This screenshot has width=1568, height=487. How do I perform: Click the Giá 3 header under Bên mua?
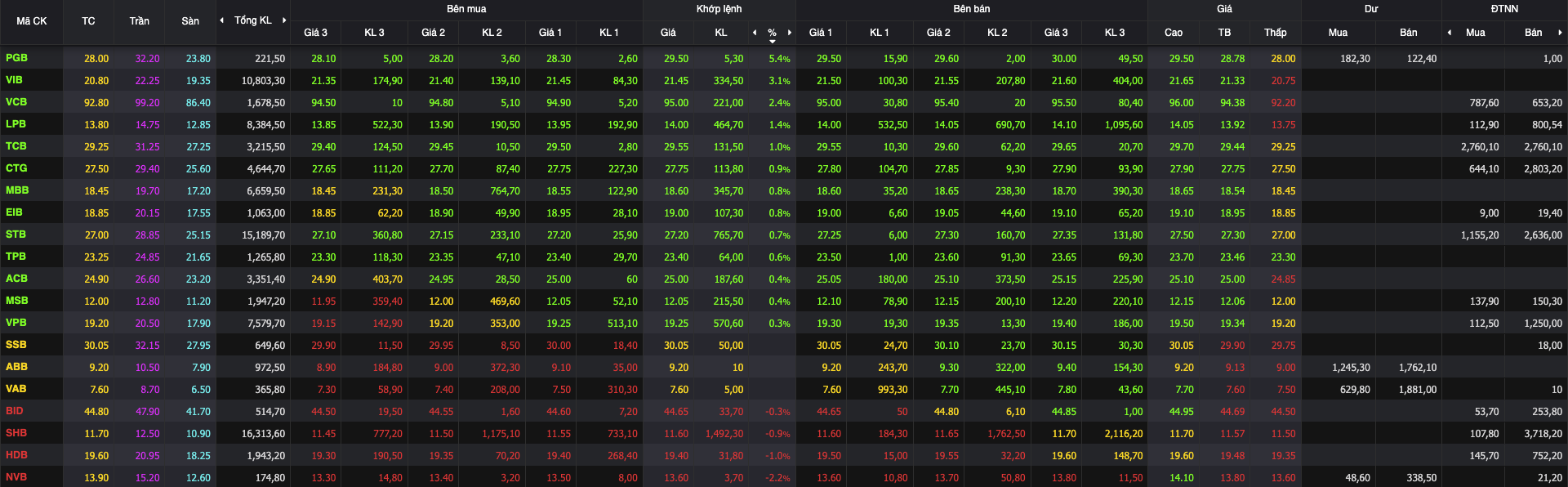[x=315, y=33]
